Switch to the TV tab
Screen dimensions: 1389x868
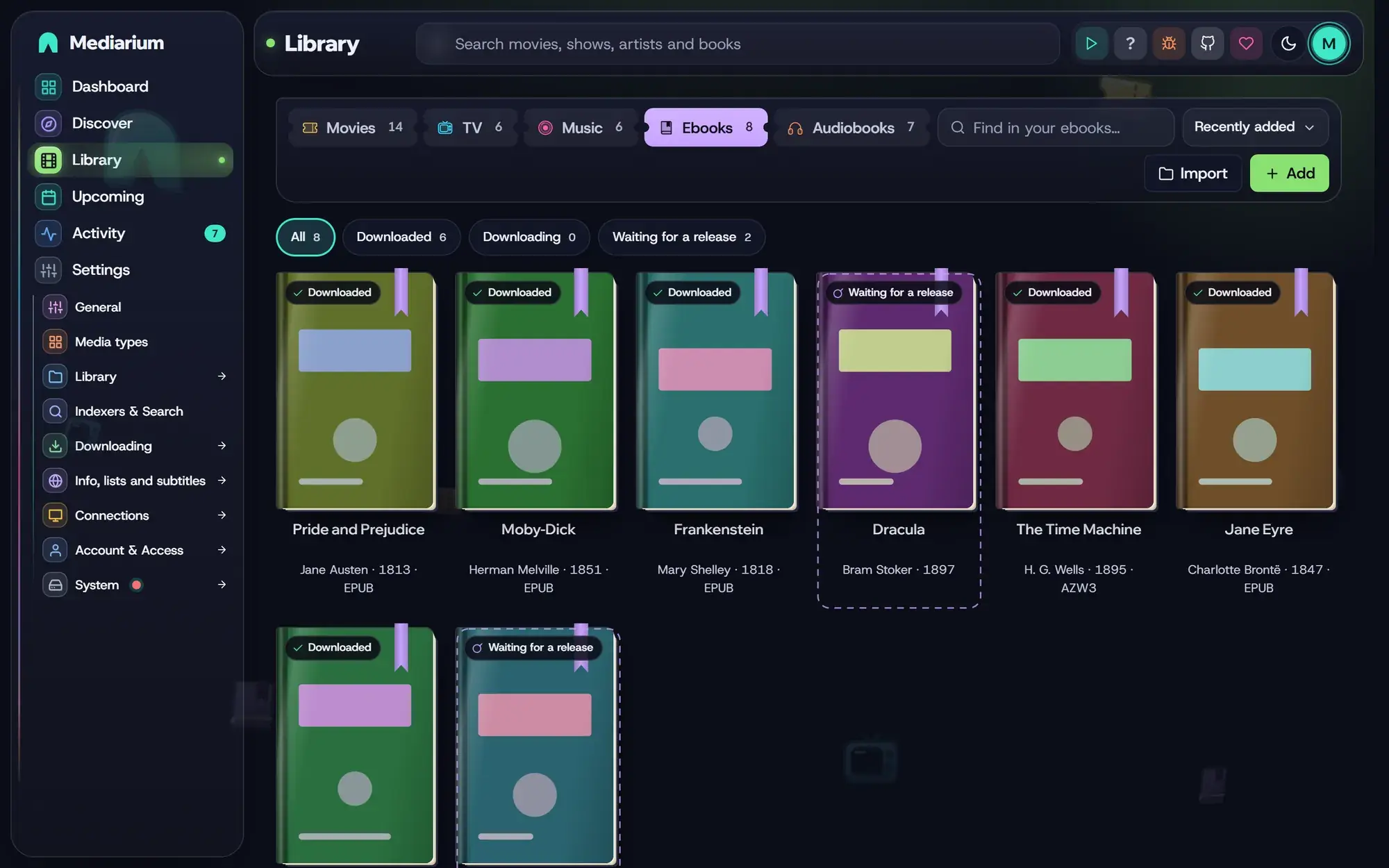470,128
